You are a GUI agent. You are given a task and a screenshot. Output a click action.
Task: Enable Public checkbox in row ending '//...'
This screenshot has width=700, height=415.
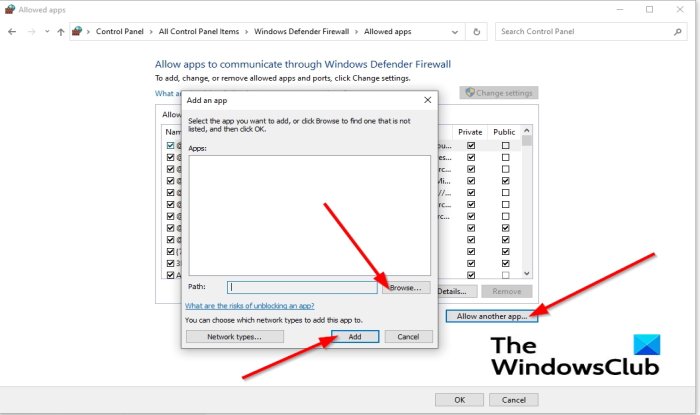(505, 192)
